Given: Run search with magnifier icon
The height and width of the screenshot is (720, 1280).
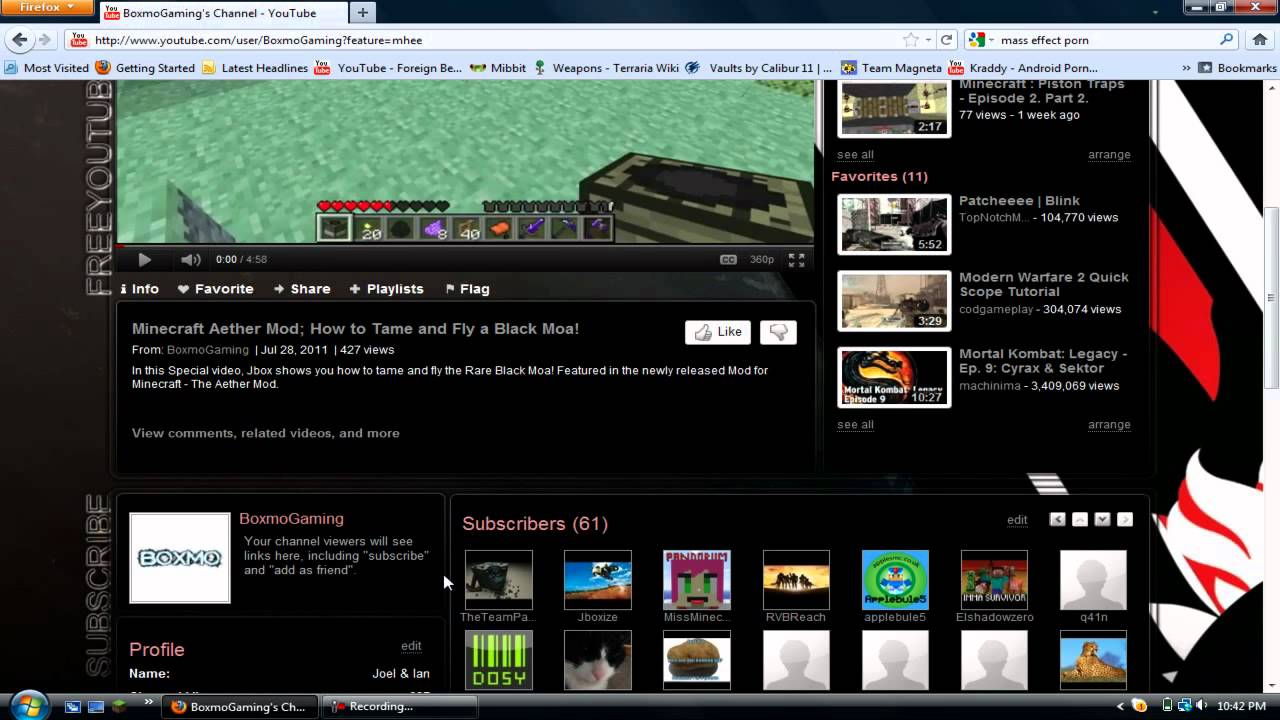Looking at the screenshot, I should point(1227,40).
